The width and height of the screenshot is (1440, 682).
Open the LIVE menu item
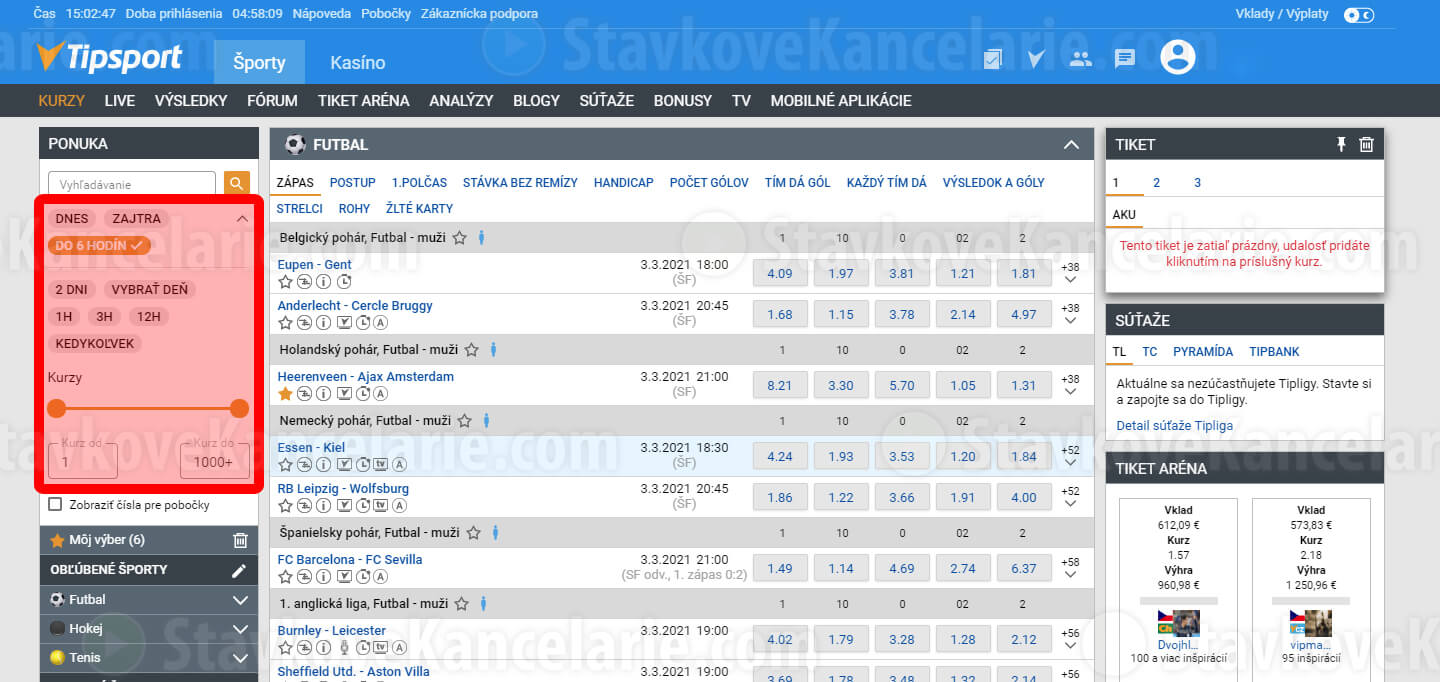tap(120, 100)
